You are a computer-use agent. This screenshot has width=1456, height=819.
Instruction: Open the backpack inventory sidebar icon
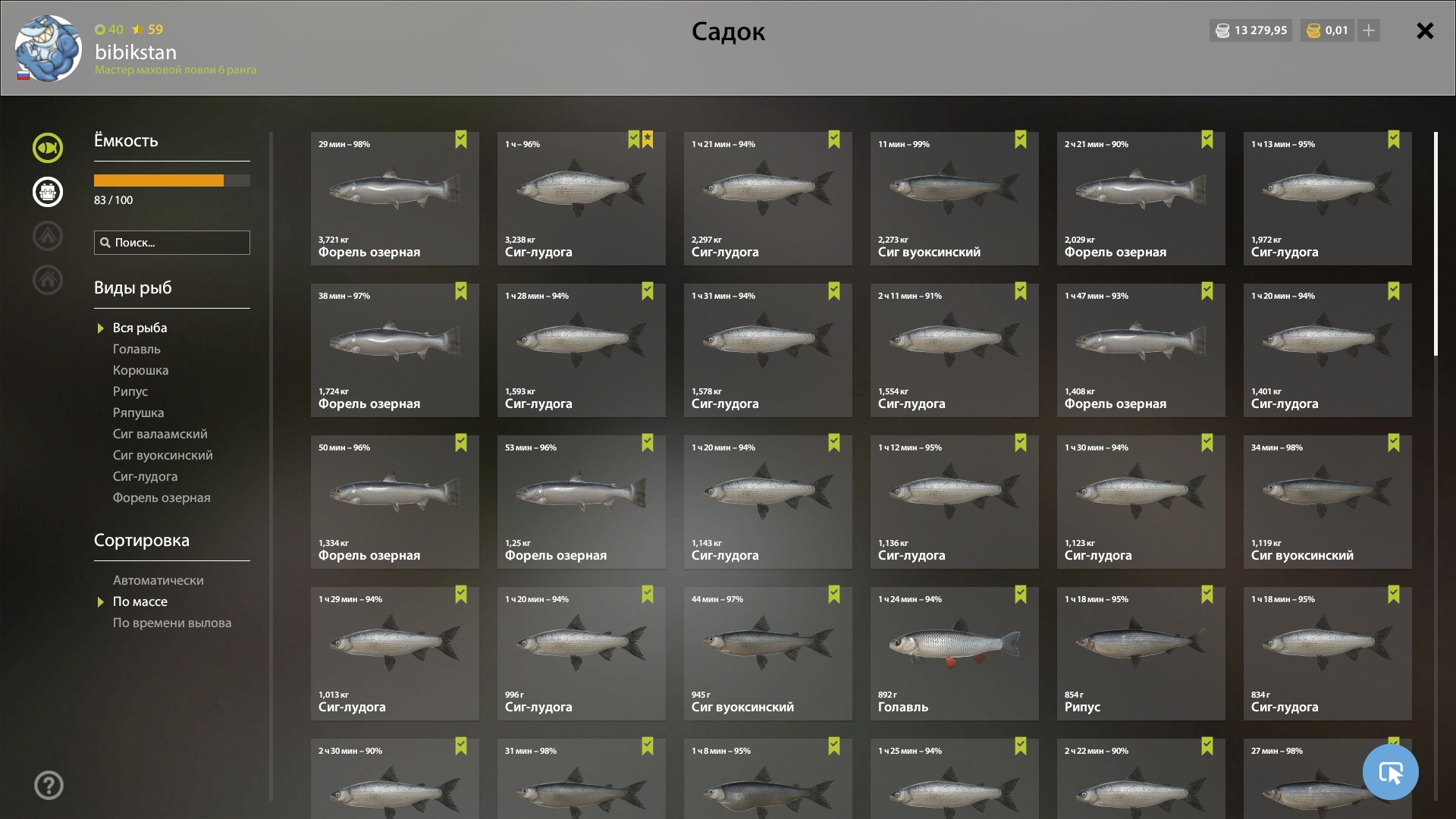pos(48,192)
